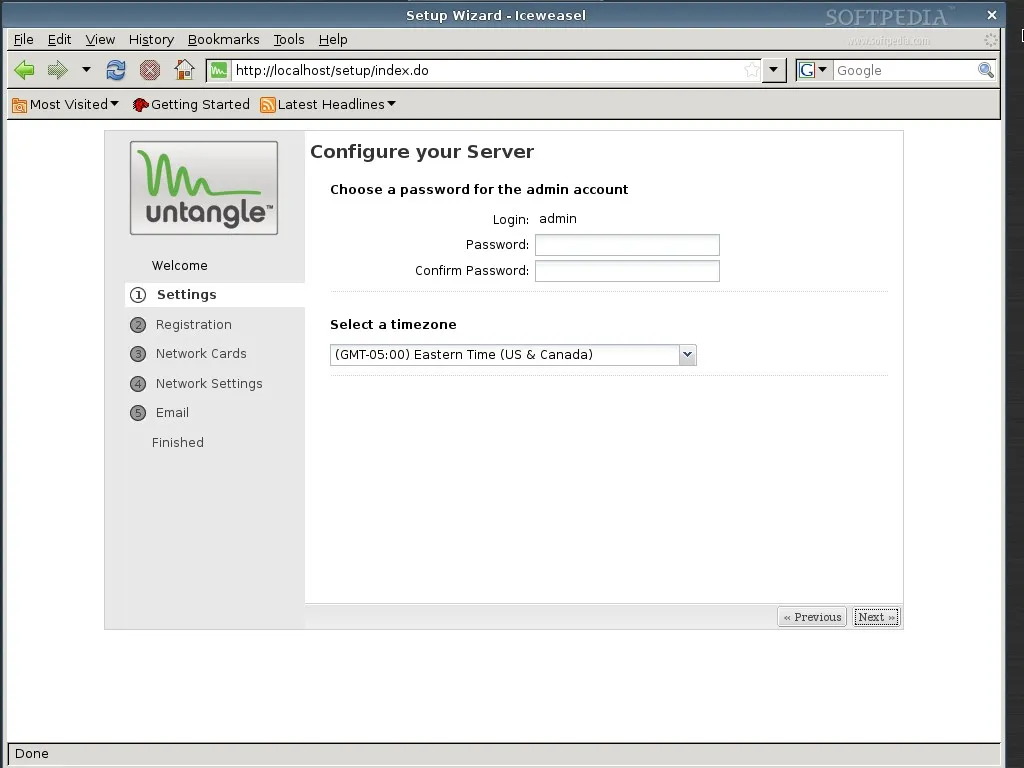Expand the Most Visited bookmarks menu

pyautogui.click(x=114, y=104)
